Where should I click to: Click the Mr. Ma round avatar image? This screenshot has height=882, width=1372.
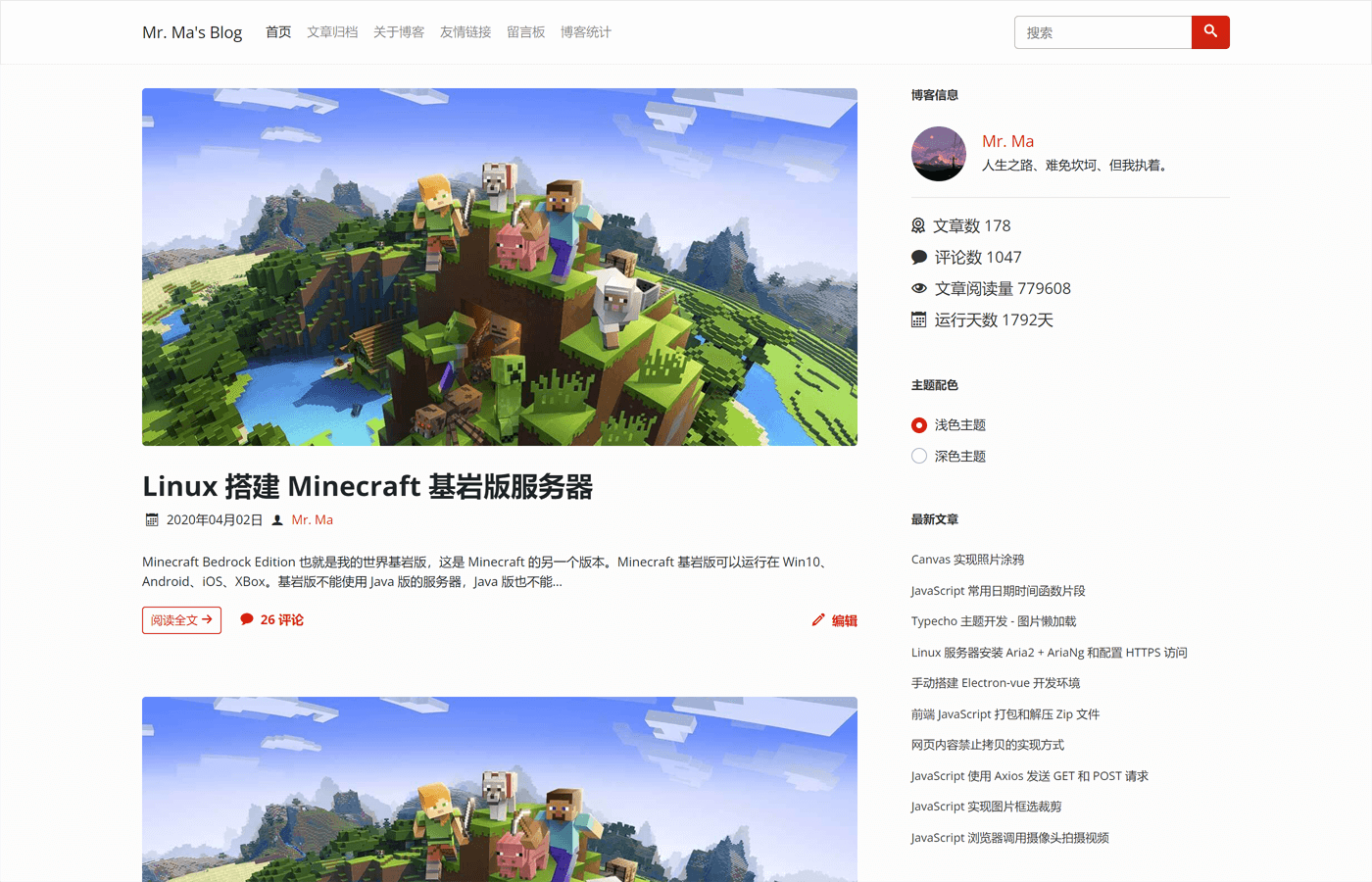939,154
